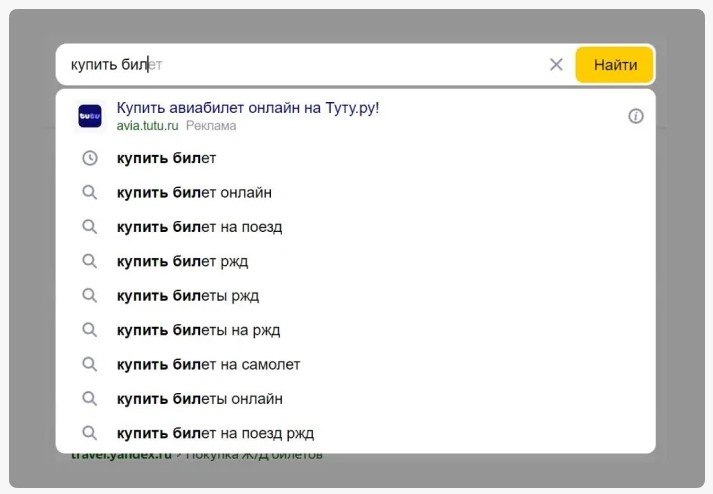Select recent query купить билет
Image resolution: width=713 pixels, height=494 pixels.
[x=356, y=158]
